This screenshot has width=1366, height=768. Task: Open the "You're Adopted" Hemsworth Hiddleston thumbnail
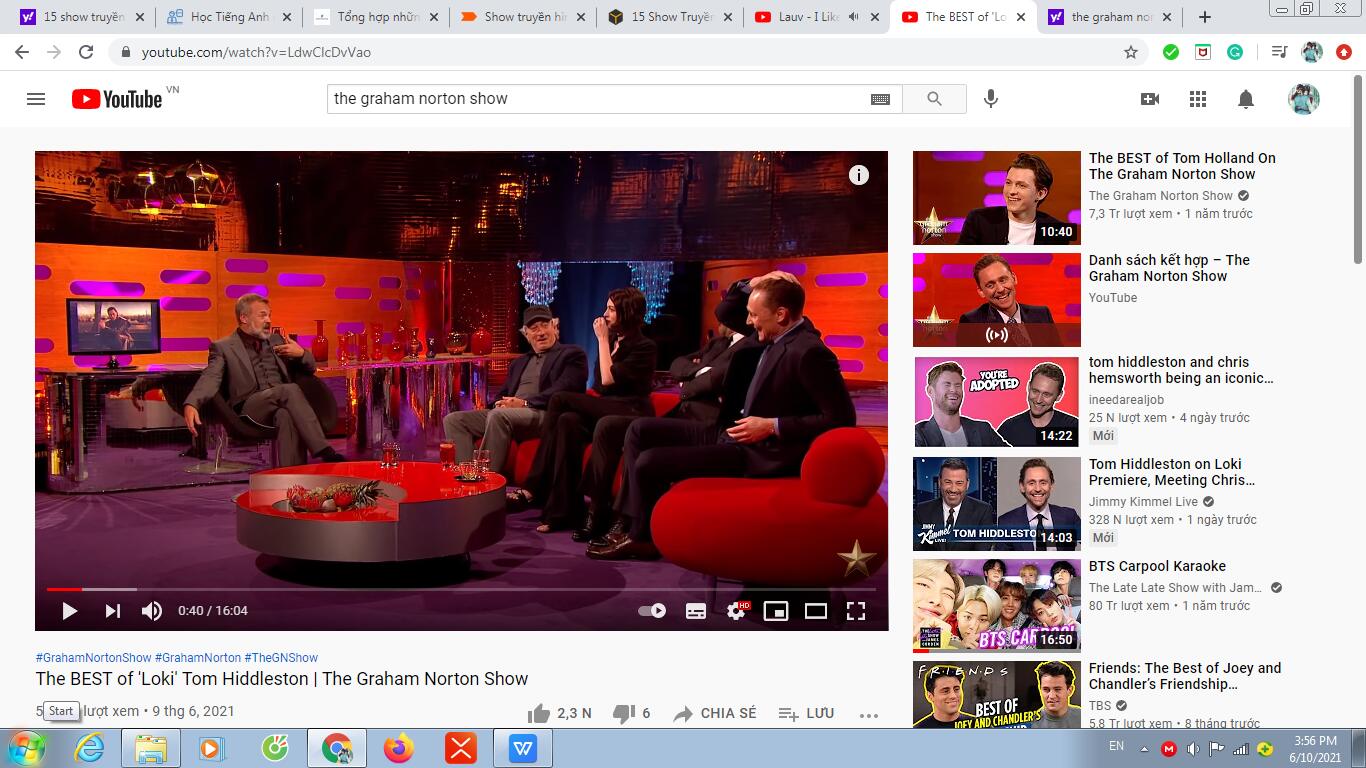(997, 402)
